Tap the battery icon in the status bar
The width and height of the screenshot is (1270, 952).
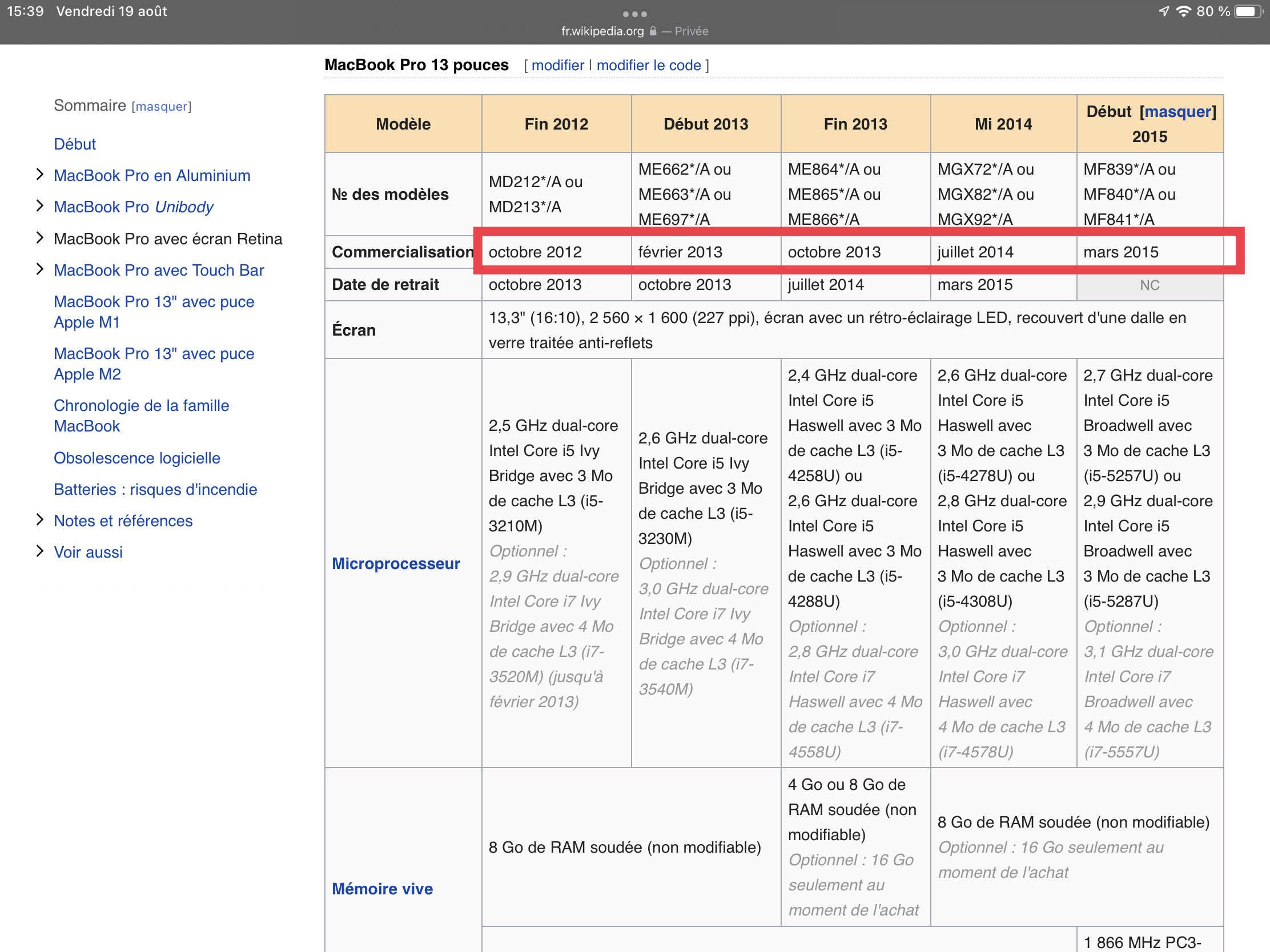pos(1249,11)
